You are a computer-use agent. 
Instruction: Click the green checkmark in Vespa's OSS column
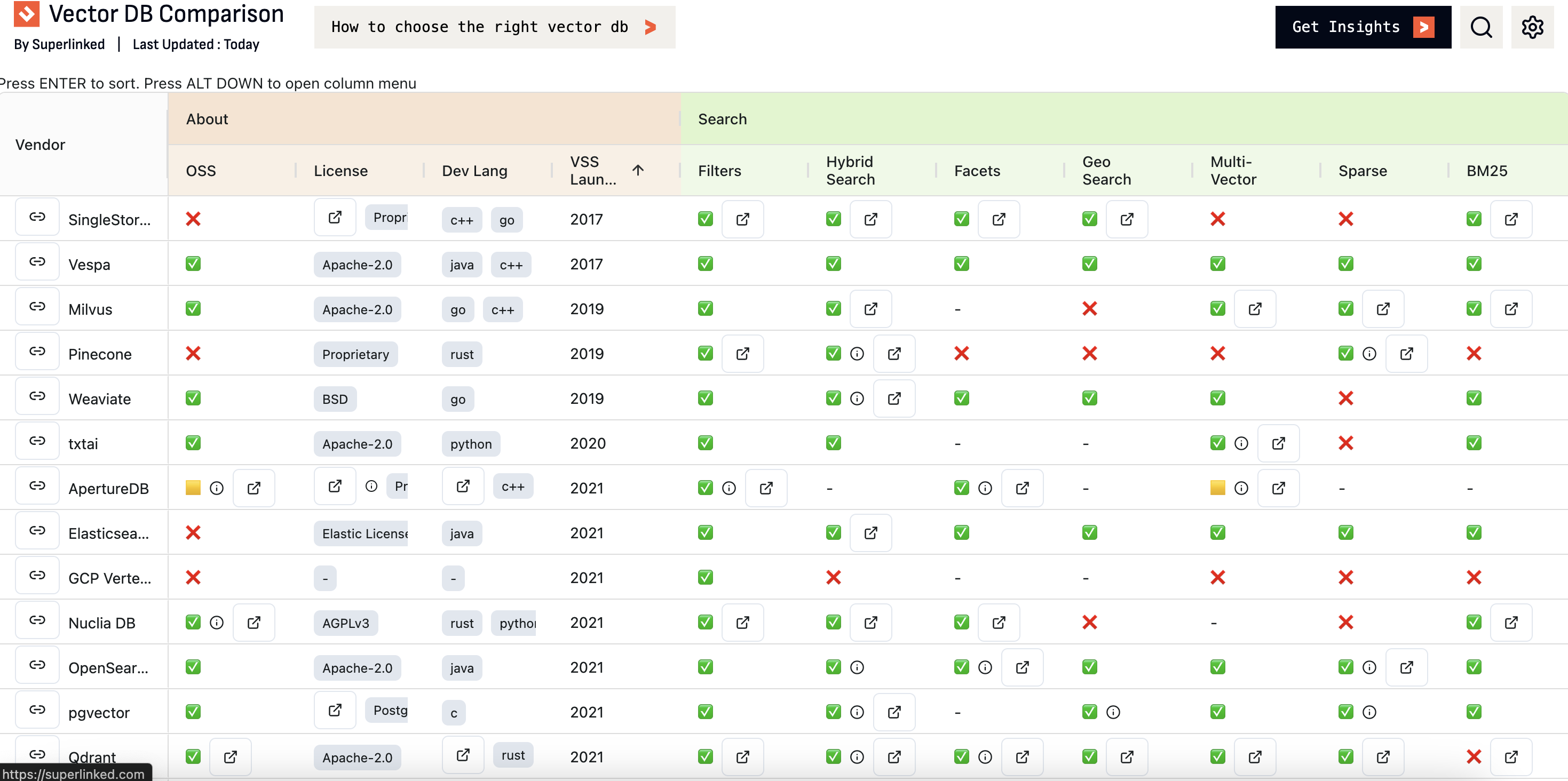pyautogui.click(x=193, y=264)
